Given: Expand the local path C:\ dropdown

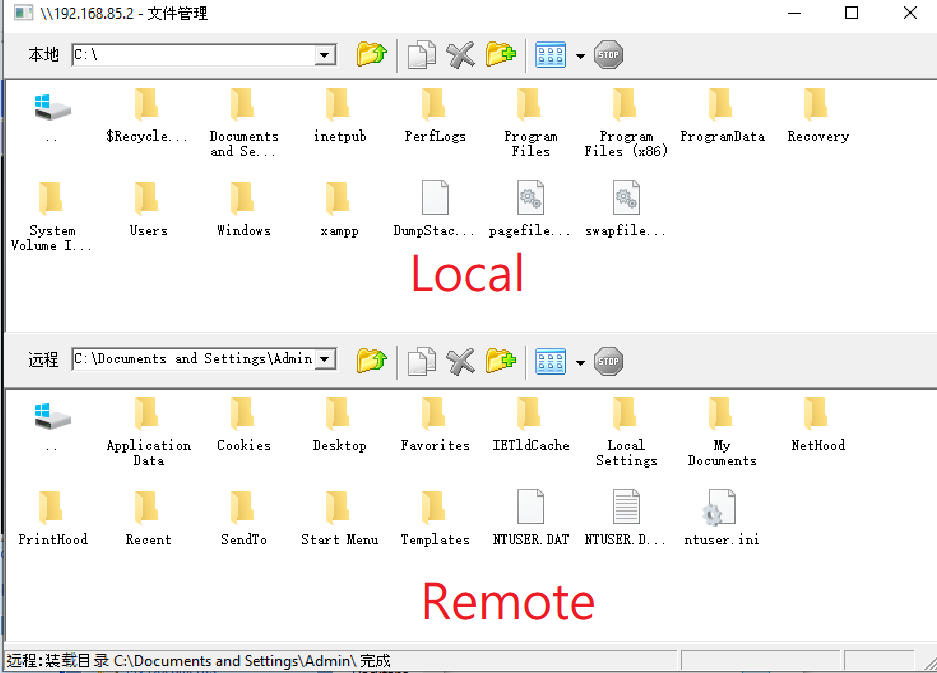Looking at the screenshot, I should 325,56.
